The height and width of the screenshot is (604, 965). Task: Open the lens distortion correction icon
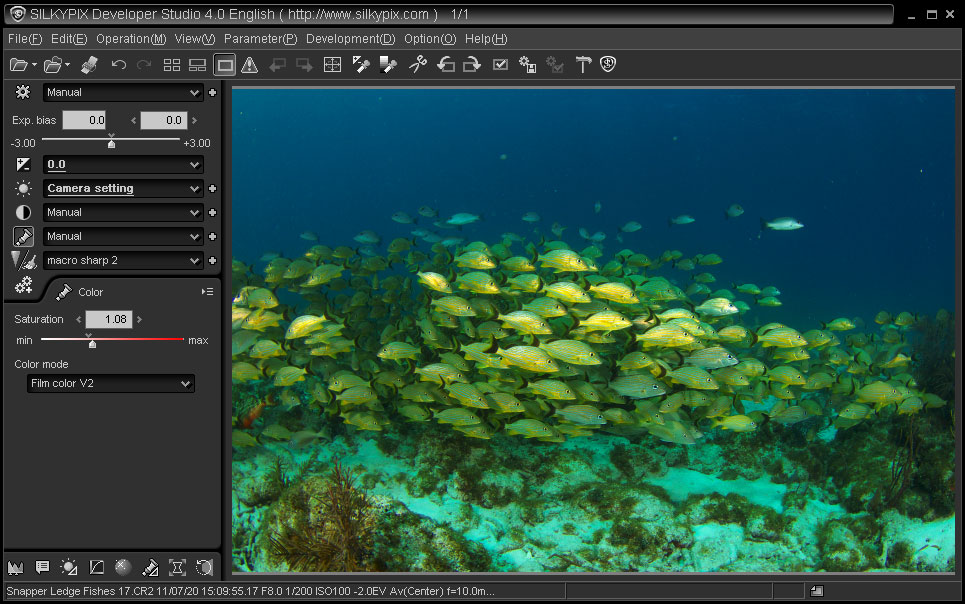click(x=177, y=567)
